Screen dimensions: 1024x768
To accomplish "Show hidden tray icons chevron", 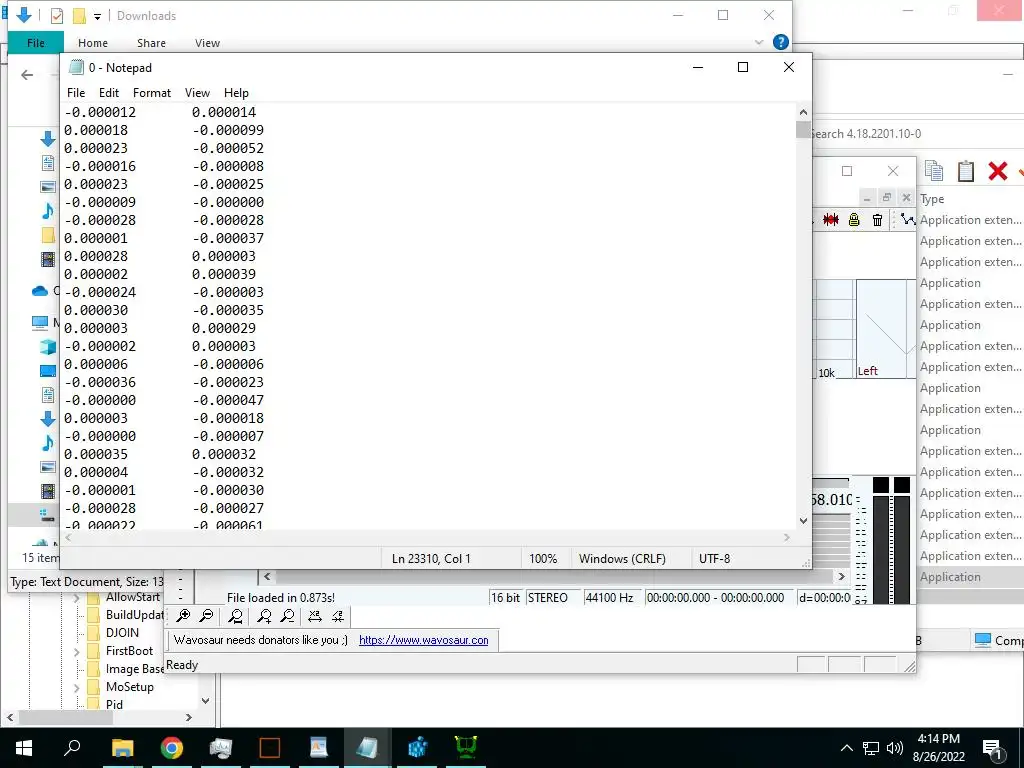I will (x=846, y=748).
